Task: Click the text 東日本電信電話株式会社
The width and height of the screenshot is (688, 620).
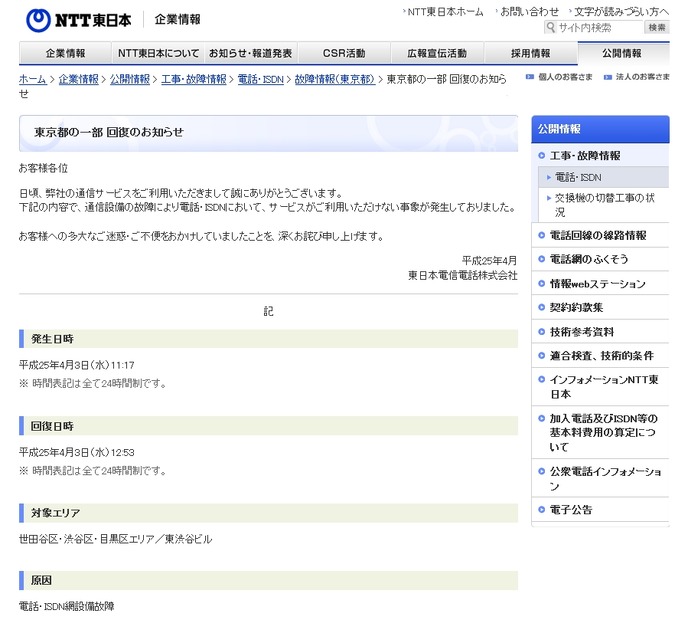Action: [x=463, y=276]
